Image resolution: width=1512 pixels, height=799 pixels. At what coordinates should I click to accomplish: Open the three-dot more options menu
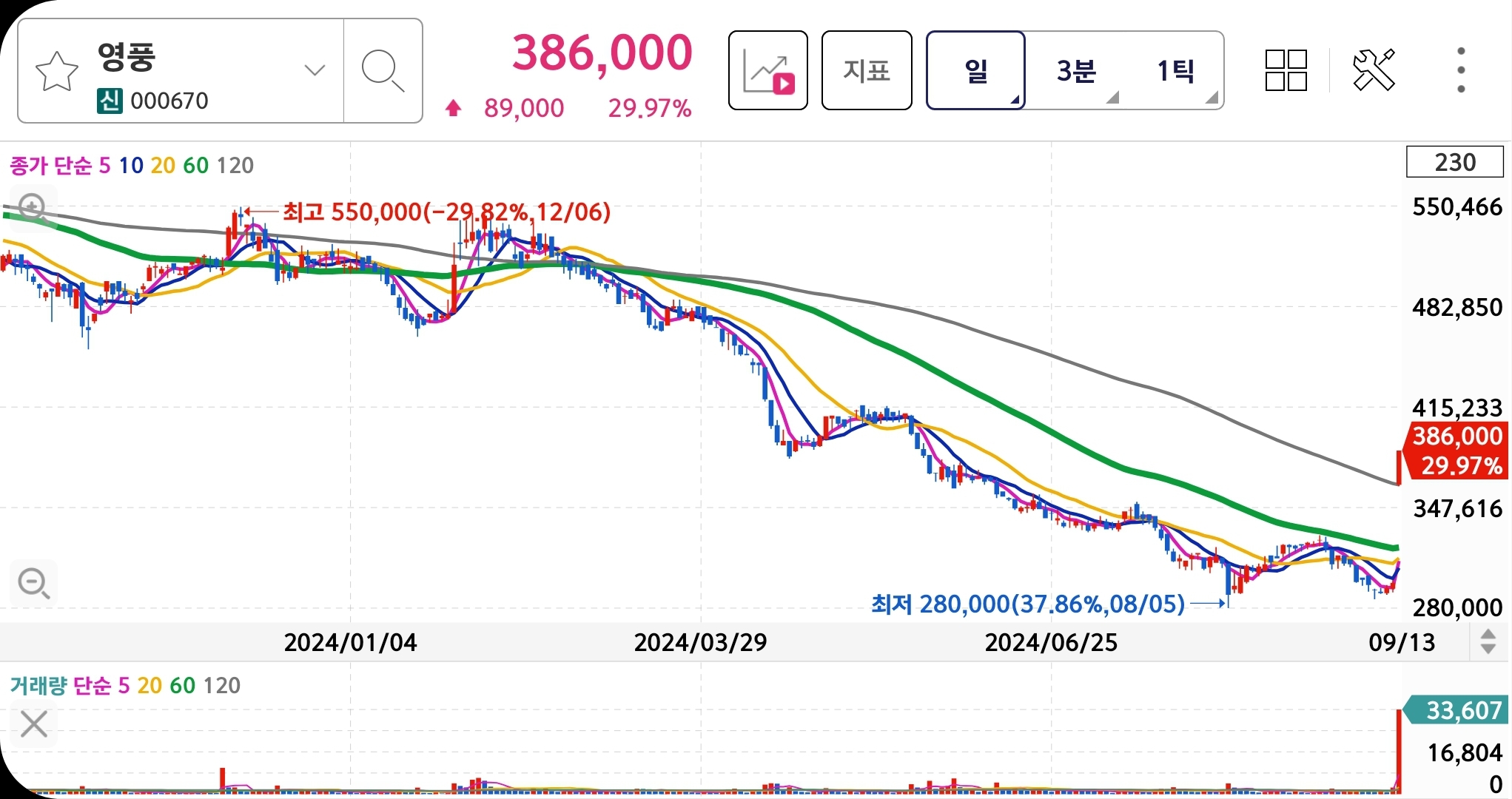point(1461,70)
